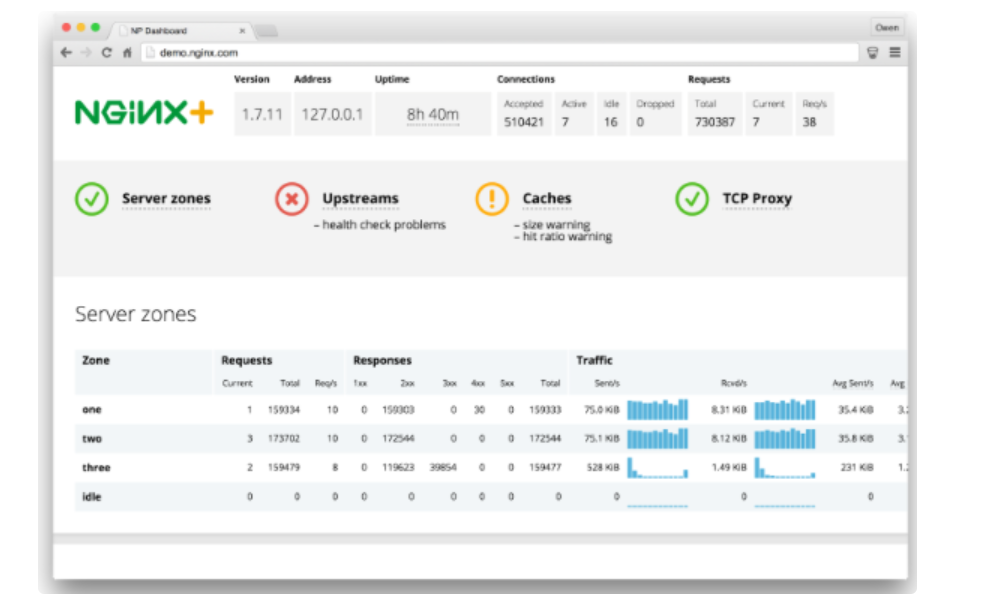This screenshot has height=609, width=1000.
Task: Click 528 KiB sent value for zone three
Action: pyautogui.click(x=603, y=467)
